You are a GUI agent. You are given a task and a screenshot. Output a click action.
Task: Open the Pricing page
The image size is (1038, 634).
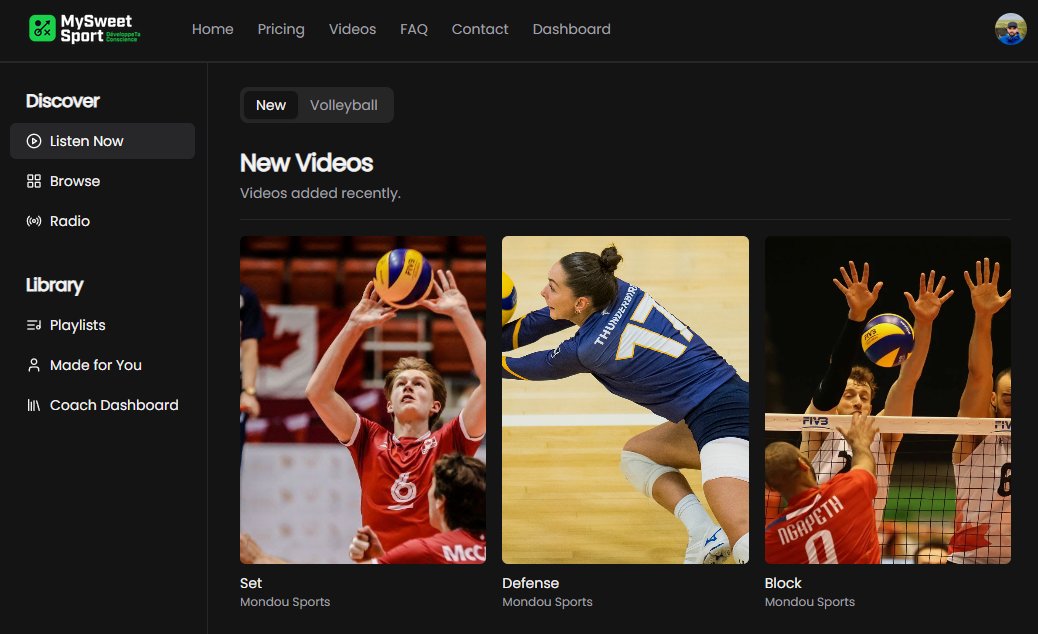point(280,29)
